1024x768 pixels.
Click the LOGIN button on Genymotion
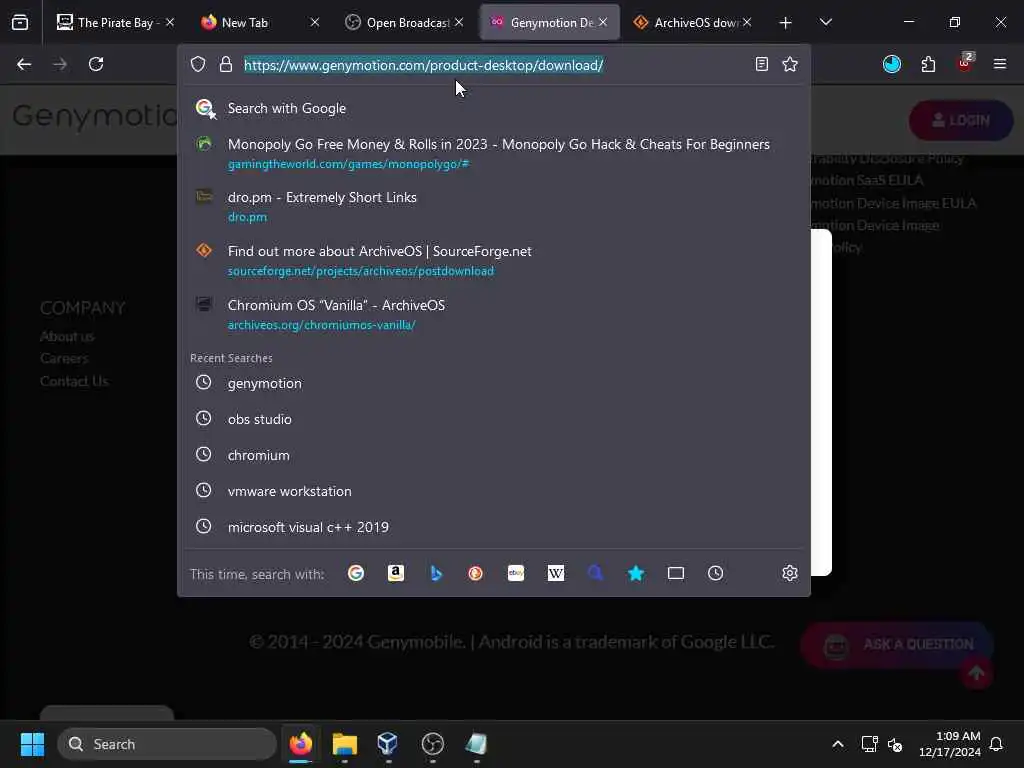[x=961, y=120]
